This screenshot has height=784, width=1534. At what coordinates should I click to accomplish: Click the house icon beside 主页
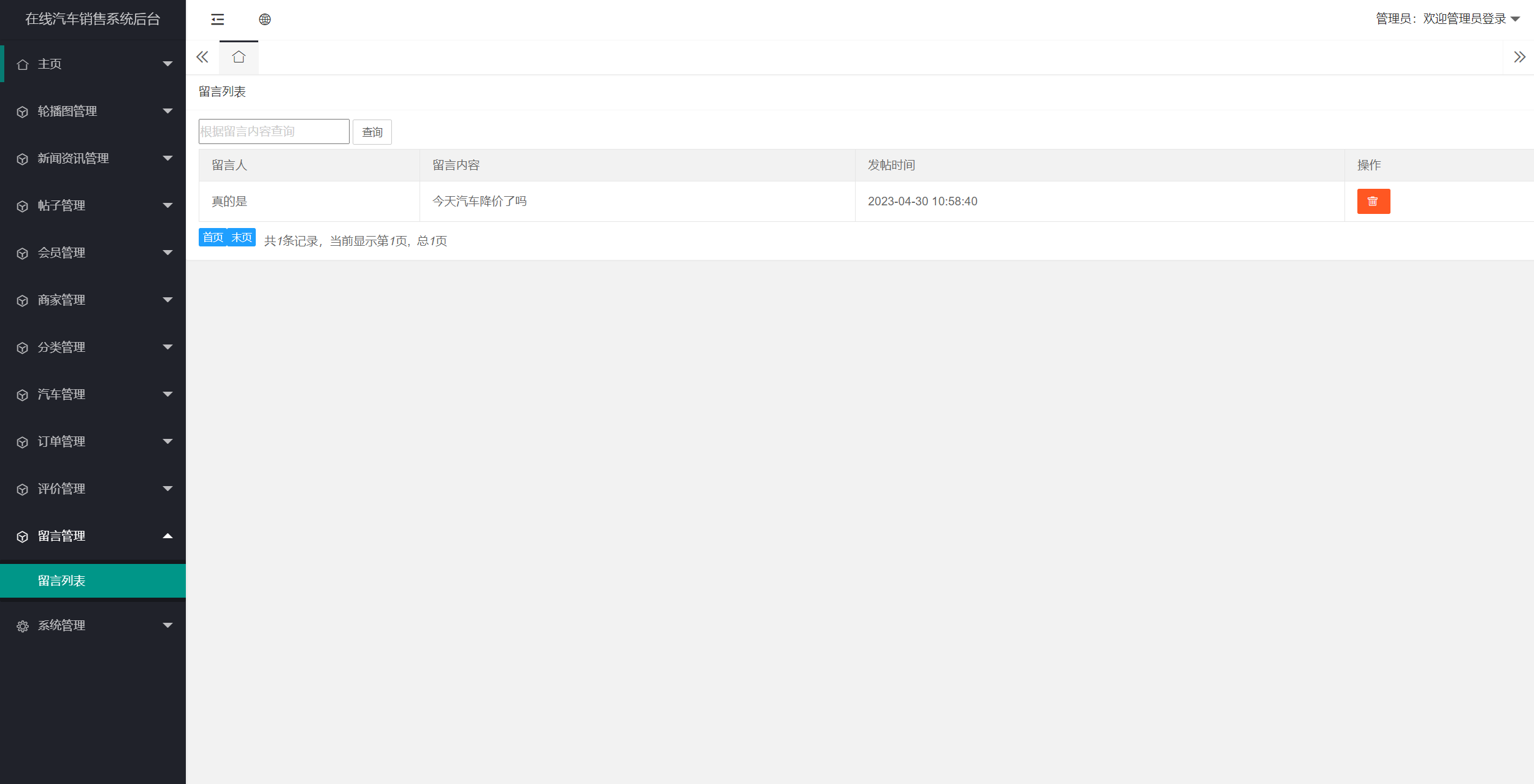tap(23, 64)
